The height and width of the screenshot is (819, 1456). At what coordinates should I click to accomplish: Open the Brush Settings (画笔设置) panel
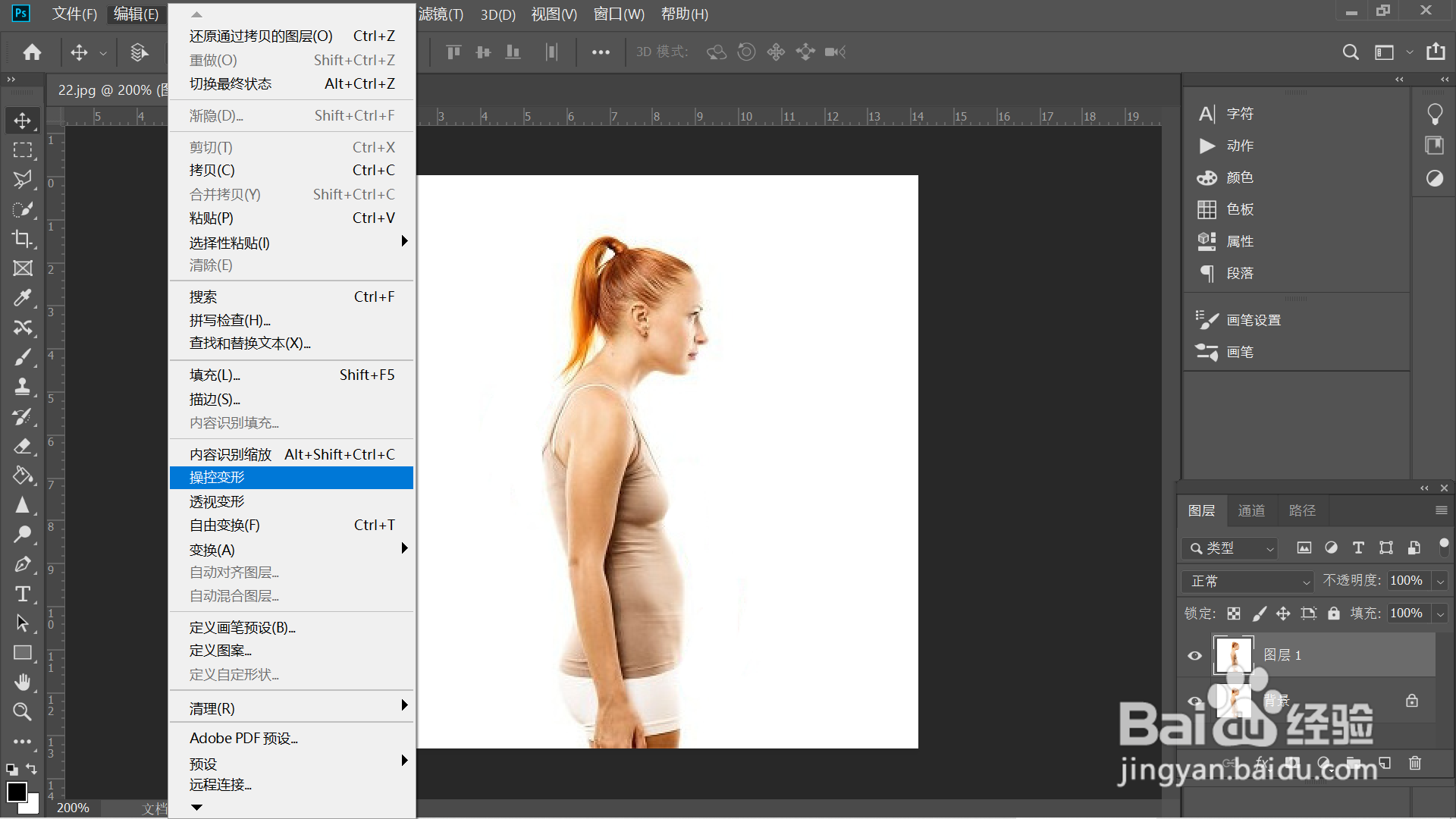pos(1253,320)
